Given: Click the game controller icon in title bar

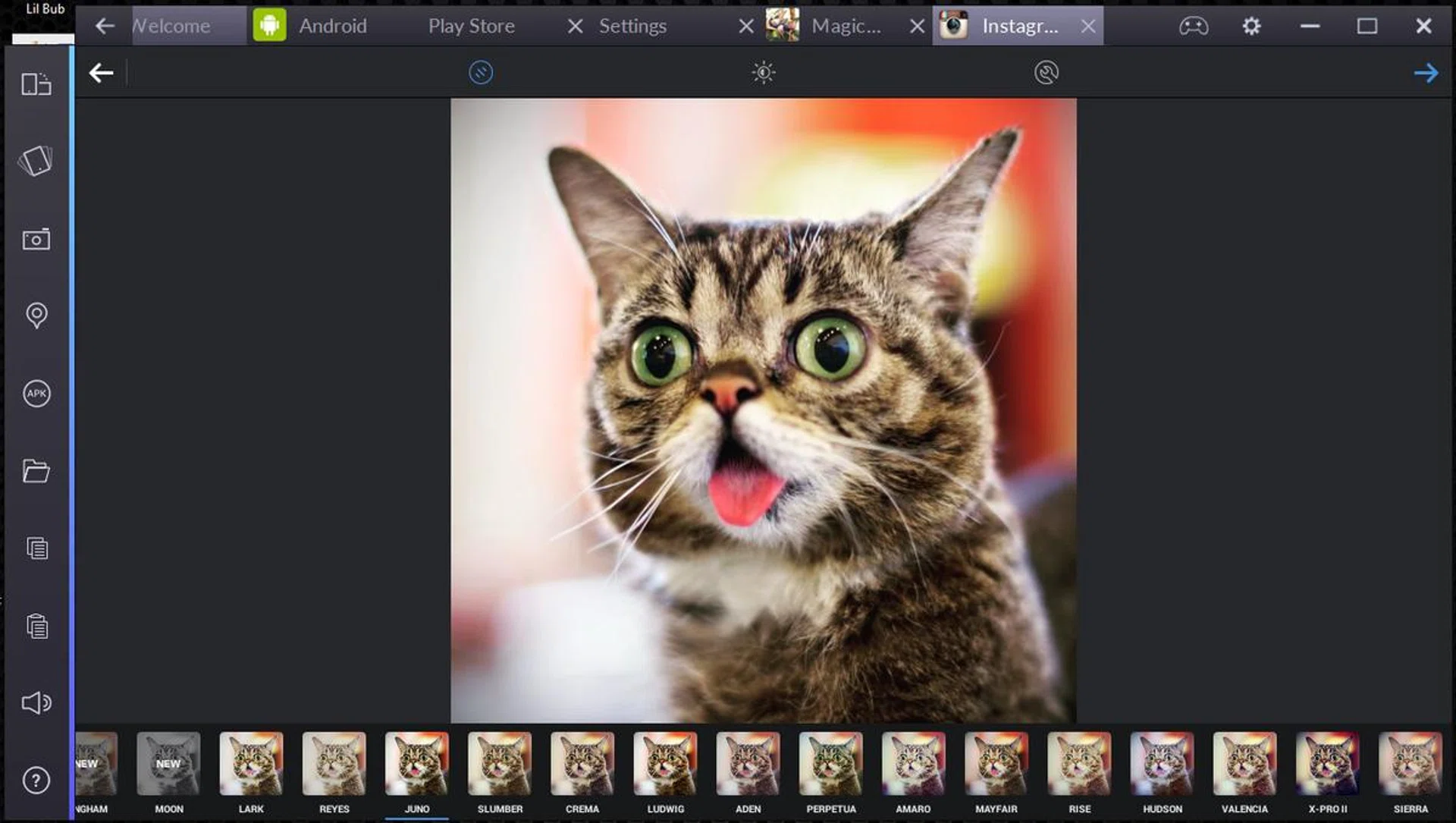Looking at the screenshot, I should 1193,26.
